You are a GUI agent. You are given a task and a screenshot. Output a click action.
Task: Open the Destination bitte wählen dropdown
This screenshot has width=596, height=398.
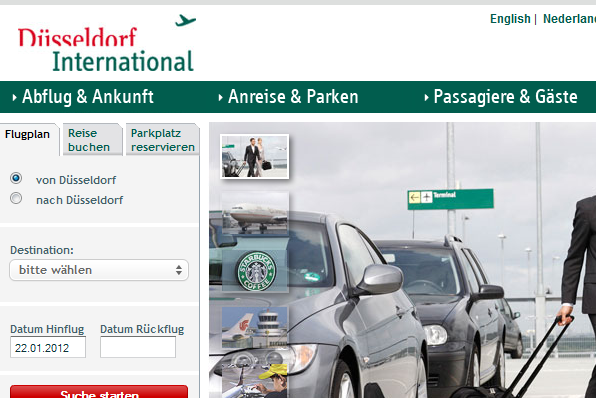coord(99,270)
